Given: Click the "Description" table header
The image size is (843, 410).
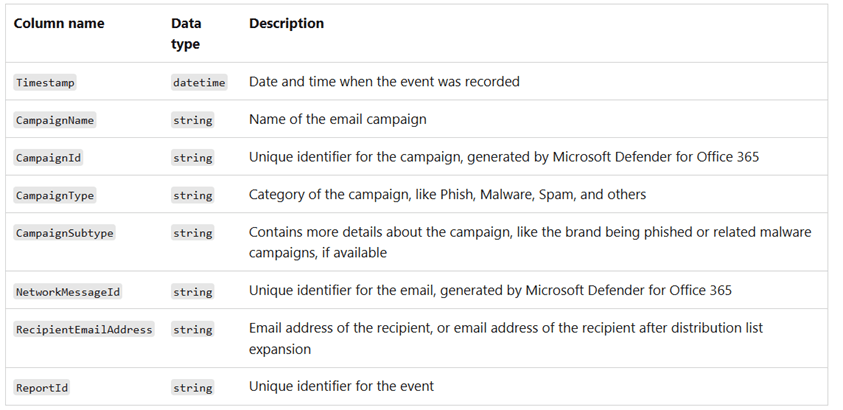Looking at the screenshot, I should coord(286,23).
